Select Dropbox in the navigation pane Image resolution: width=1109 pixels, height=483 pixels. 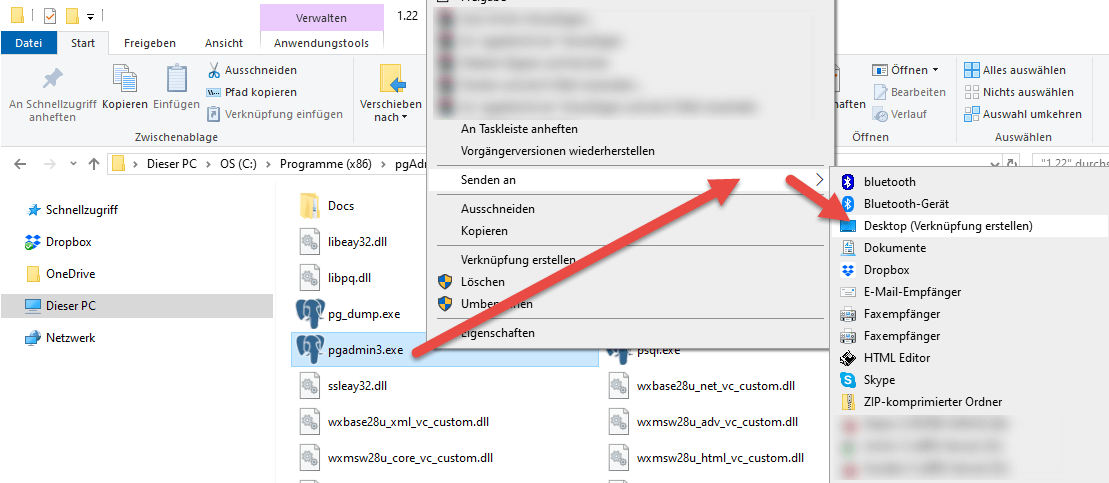click(68, 242)
